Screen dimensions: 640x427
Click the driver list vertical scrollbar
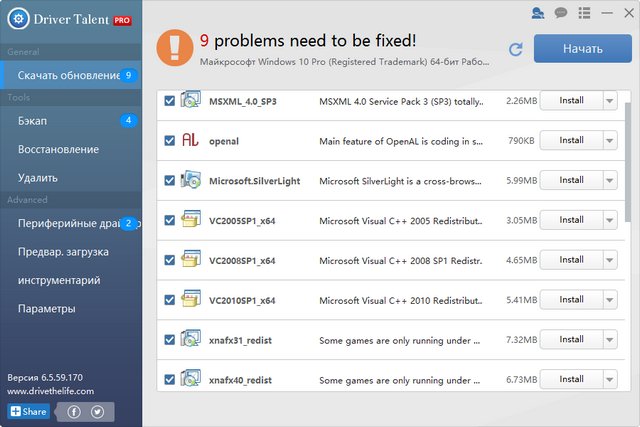click(628, 162)
